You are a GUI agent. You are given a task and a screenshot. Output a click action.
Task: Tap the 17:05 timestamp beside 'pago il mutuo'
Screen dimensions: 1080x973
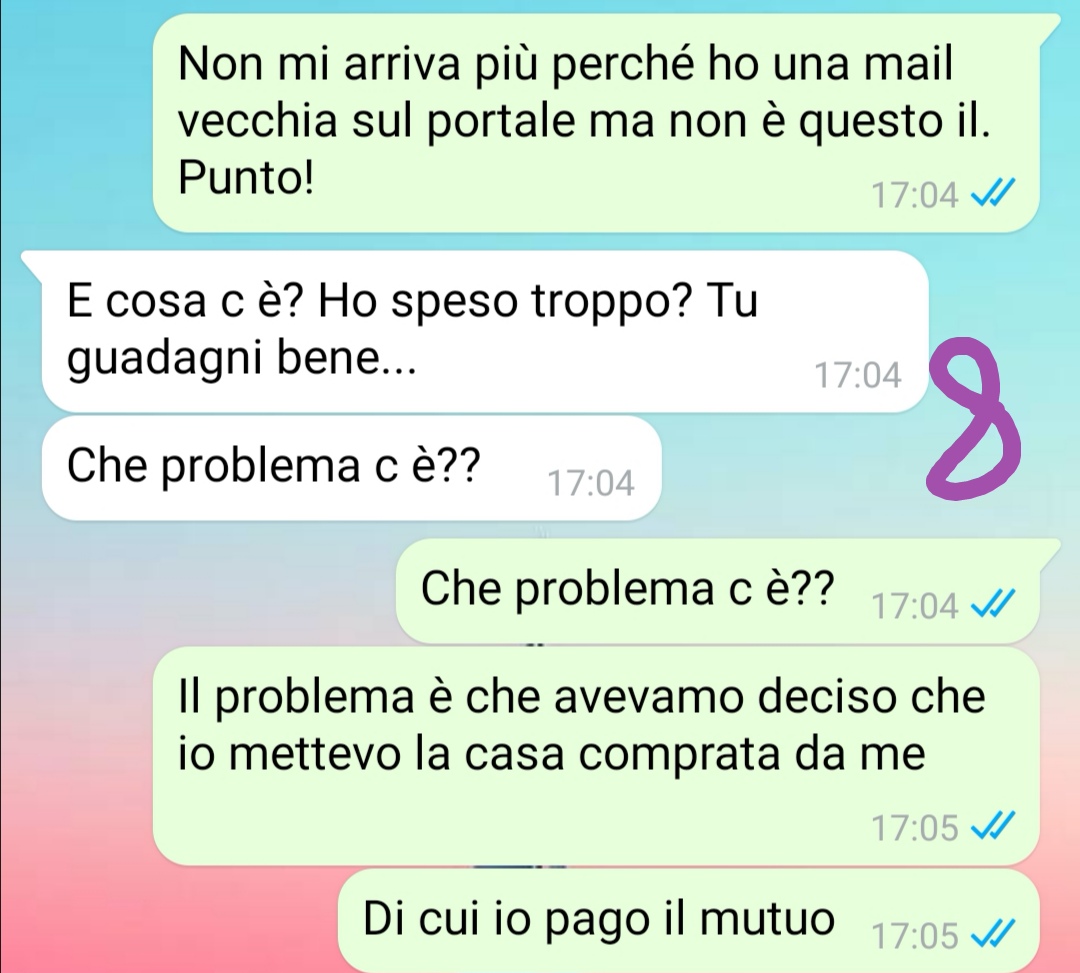pyautogui.click(x=915, y=937)
